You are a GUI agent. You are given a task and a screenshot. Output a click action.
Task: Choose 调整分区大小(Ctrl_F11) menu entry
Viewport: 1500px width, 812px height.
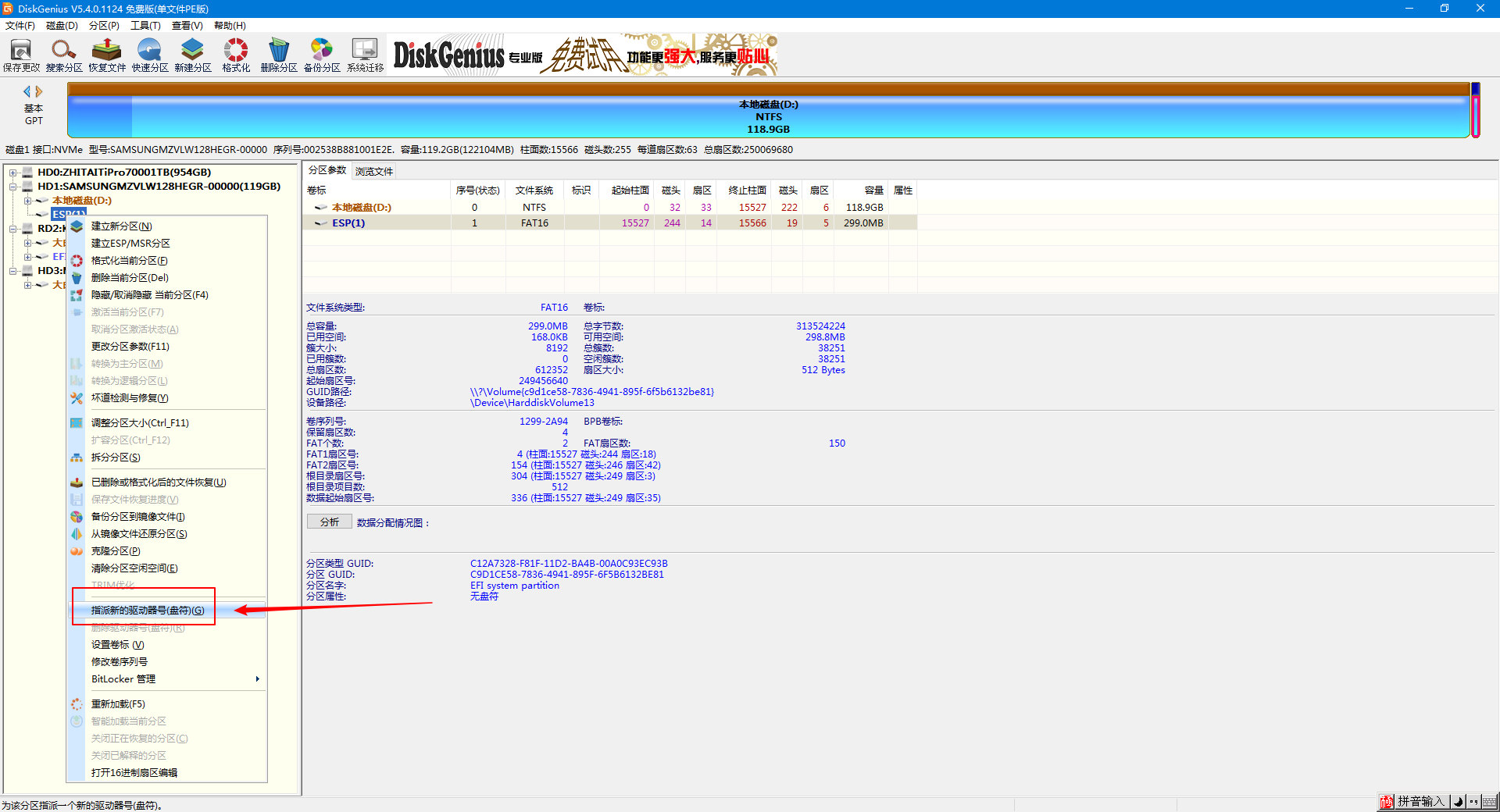coord(166,423)
